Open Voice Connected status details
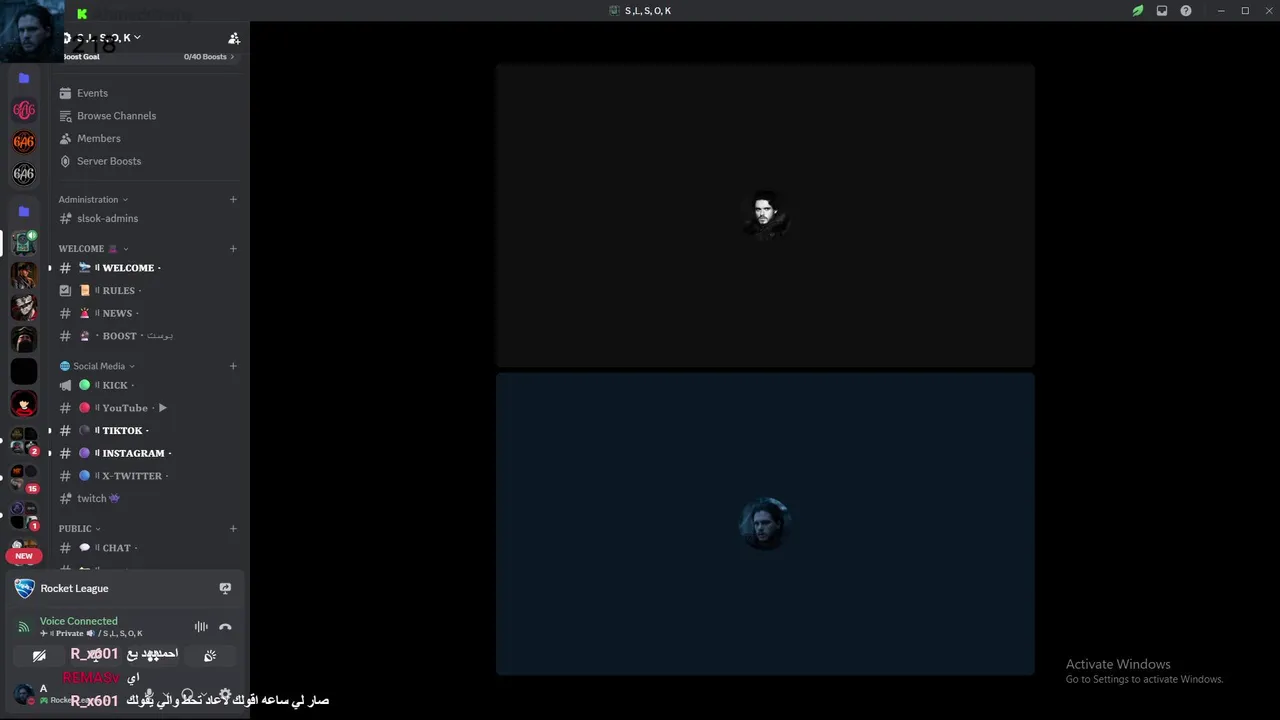This screenshot has height=720, width=1280. tap(79, 621)
